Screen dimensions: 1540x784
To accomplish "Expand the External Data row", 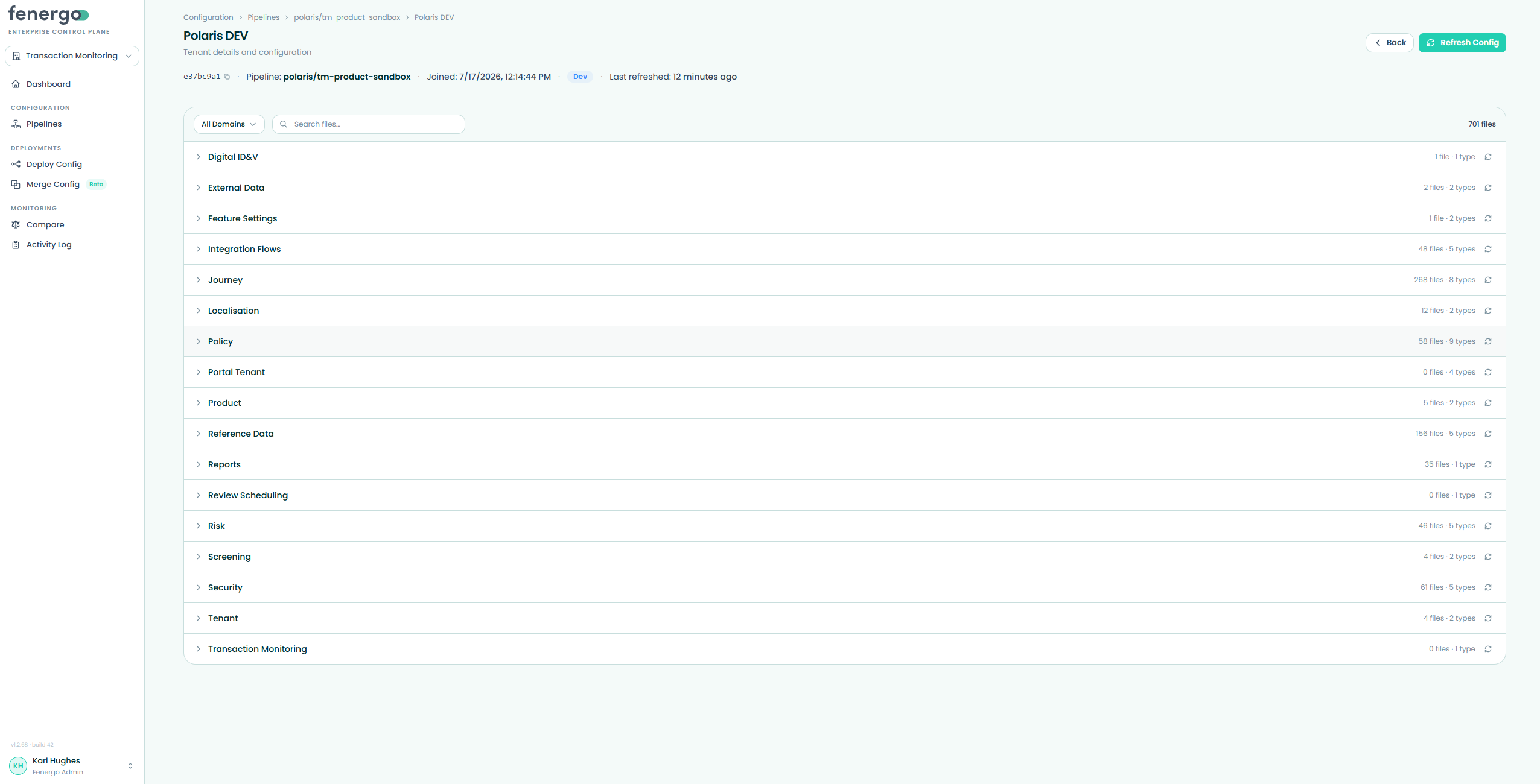I will pyautogui.click(x=199, y=188).
